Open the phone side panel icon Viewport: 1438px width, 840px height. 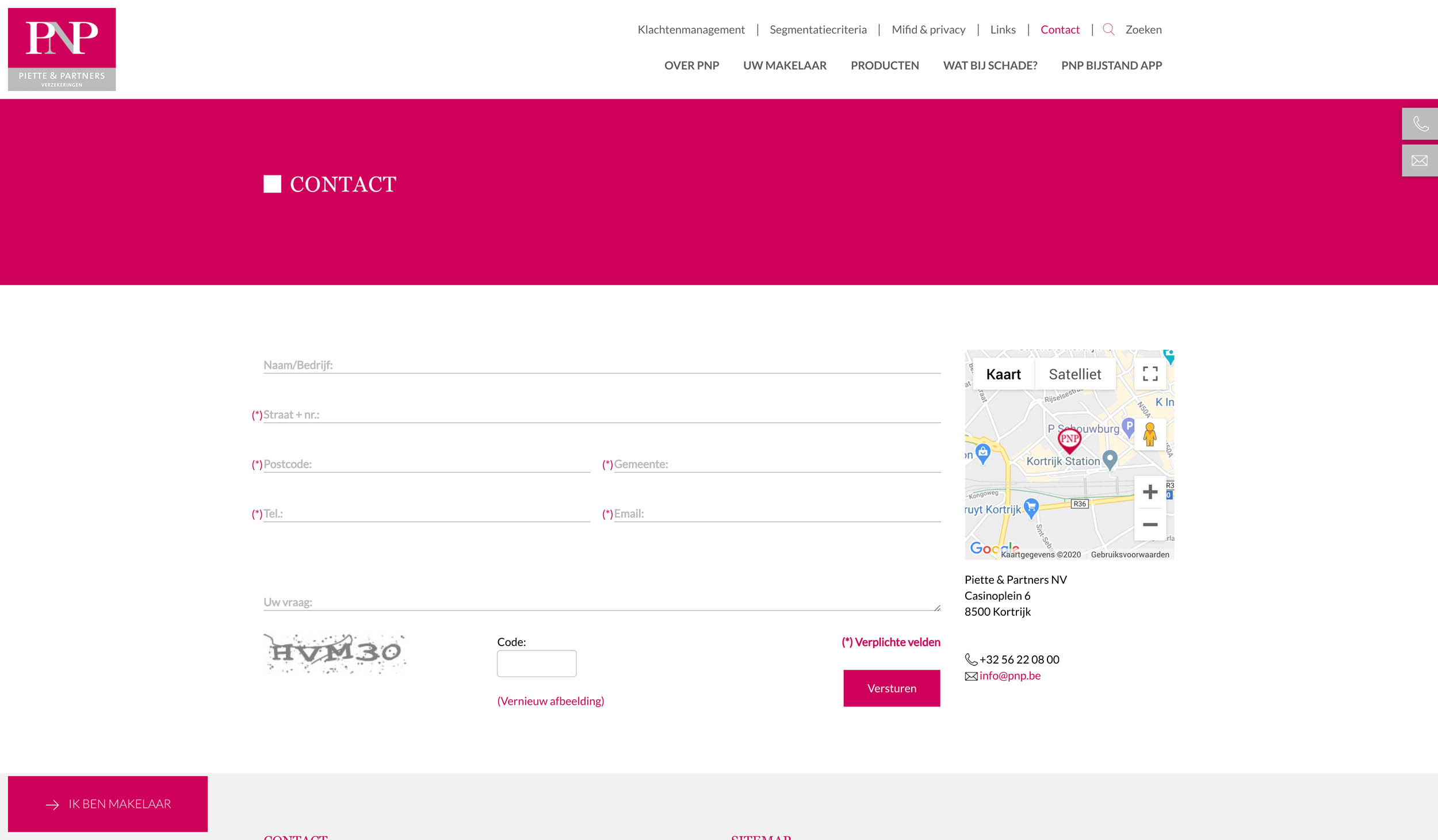coord(1420,124)
